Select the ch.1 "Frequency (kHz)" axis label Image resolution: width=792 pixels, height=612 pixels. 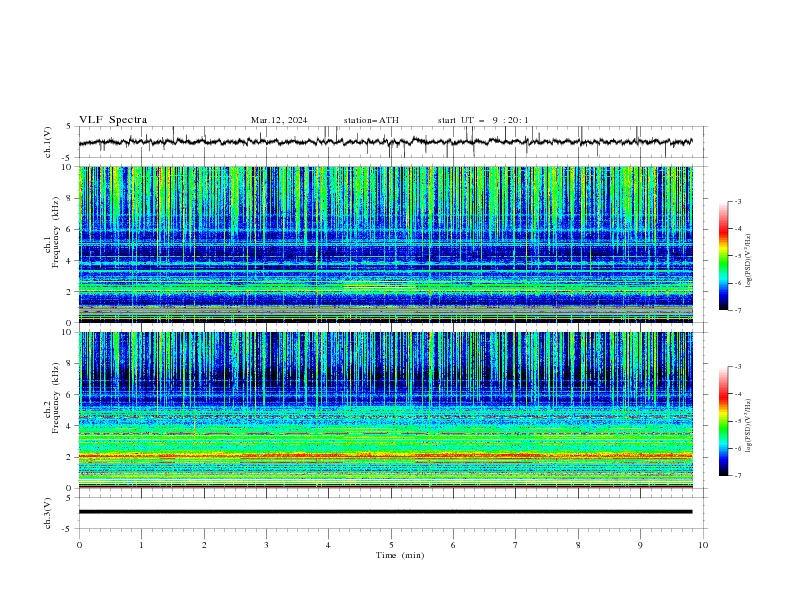(x=56, y=233)
